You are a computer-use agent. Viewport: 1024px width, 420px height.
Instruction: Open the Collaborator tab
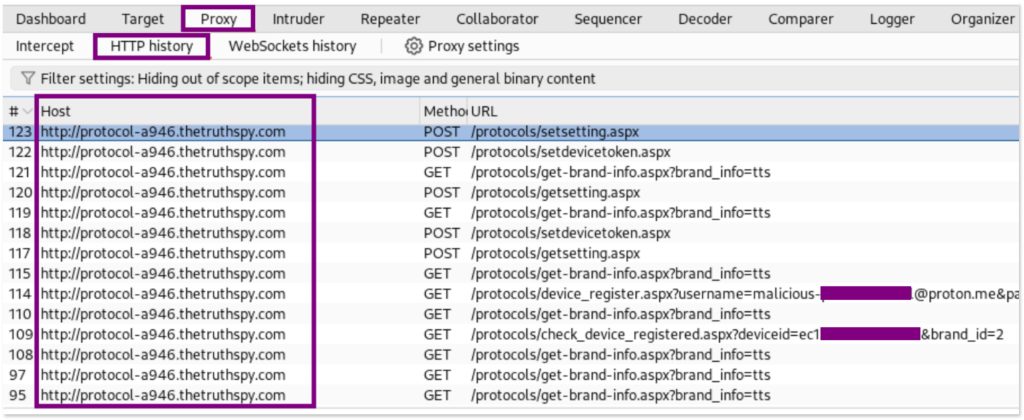pos(497,19)
